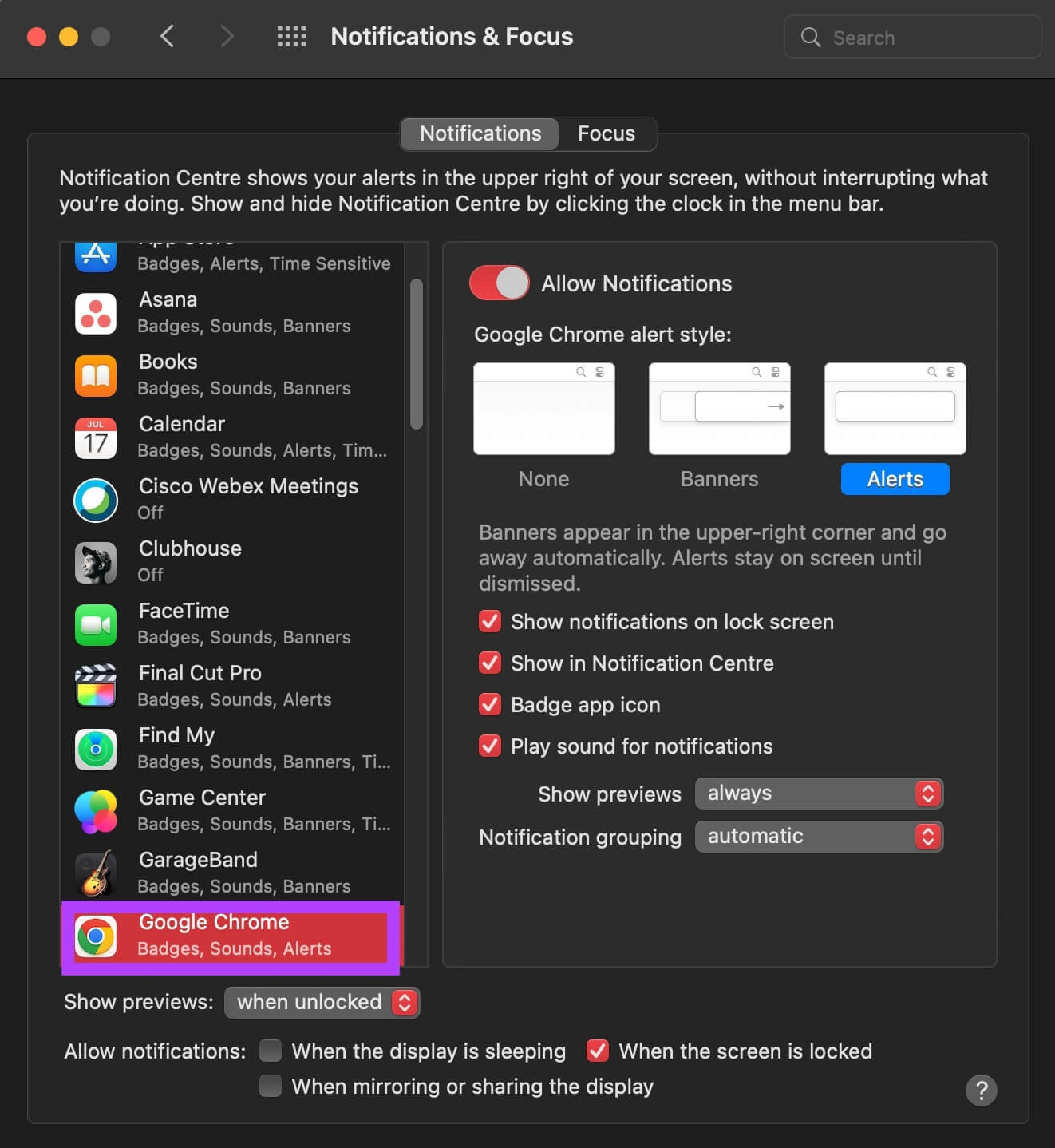Click the Alerts alert style preview thumbnail

895,409
